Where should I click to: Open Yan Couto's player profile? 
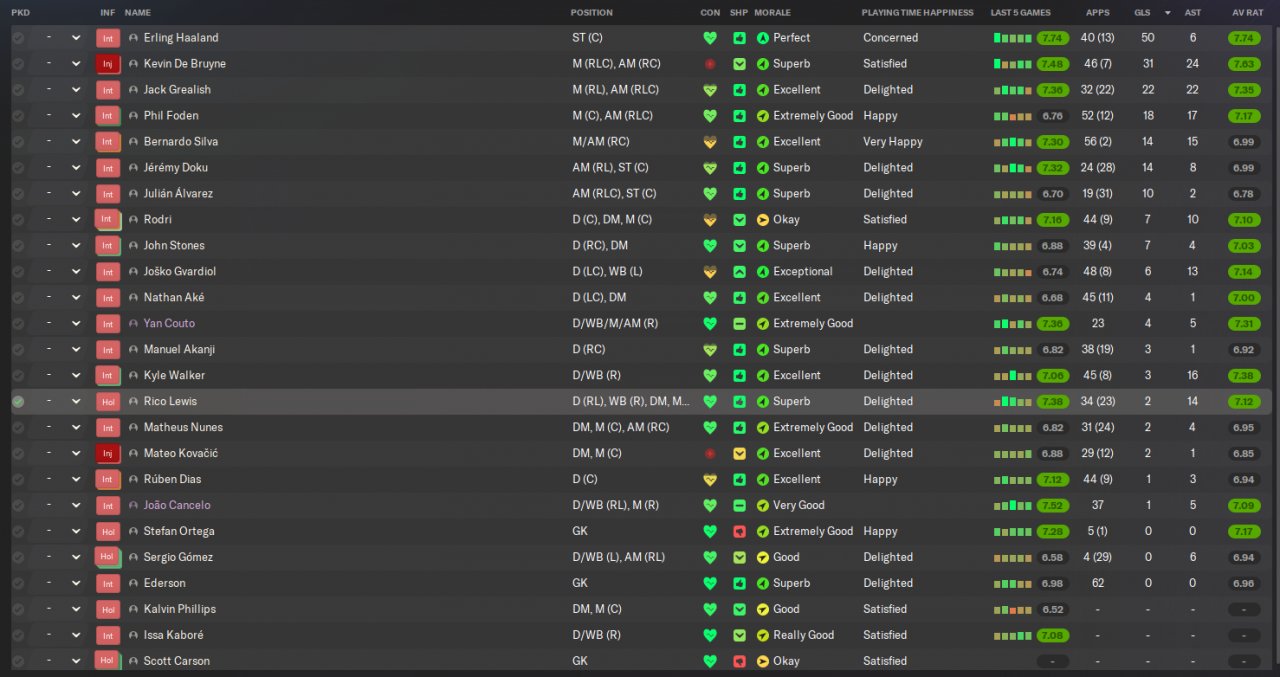169,324
